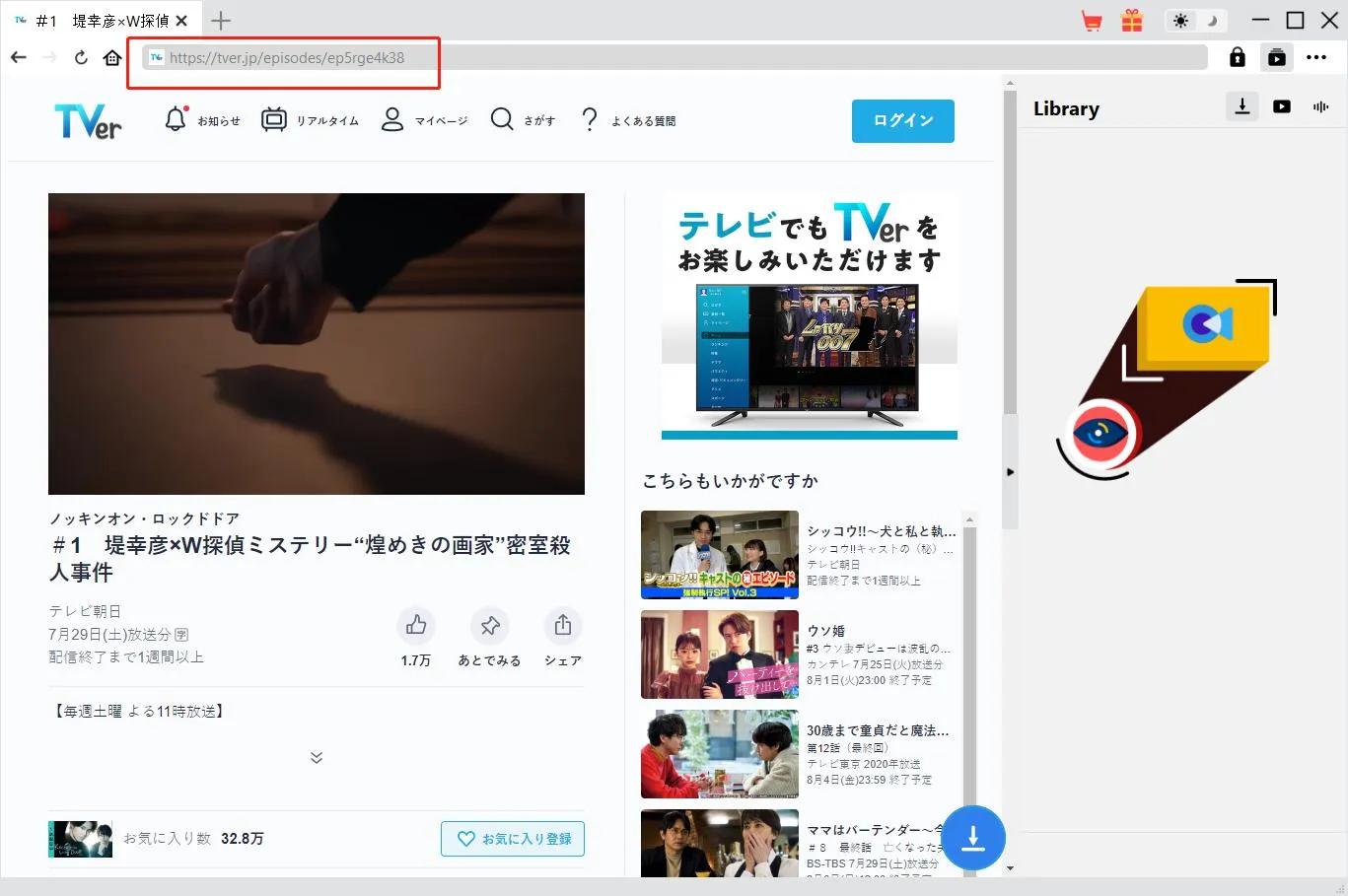The image size is (1348, 896).
Task: Open the Library downloading tab icon
Action: pos(1242,106)
